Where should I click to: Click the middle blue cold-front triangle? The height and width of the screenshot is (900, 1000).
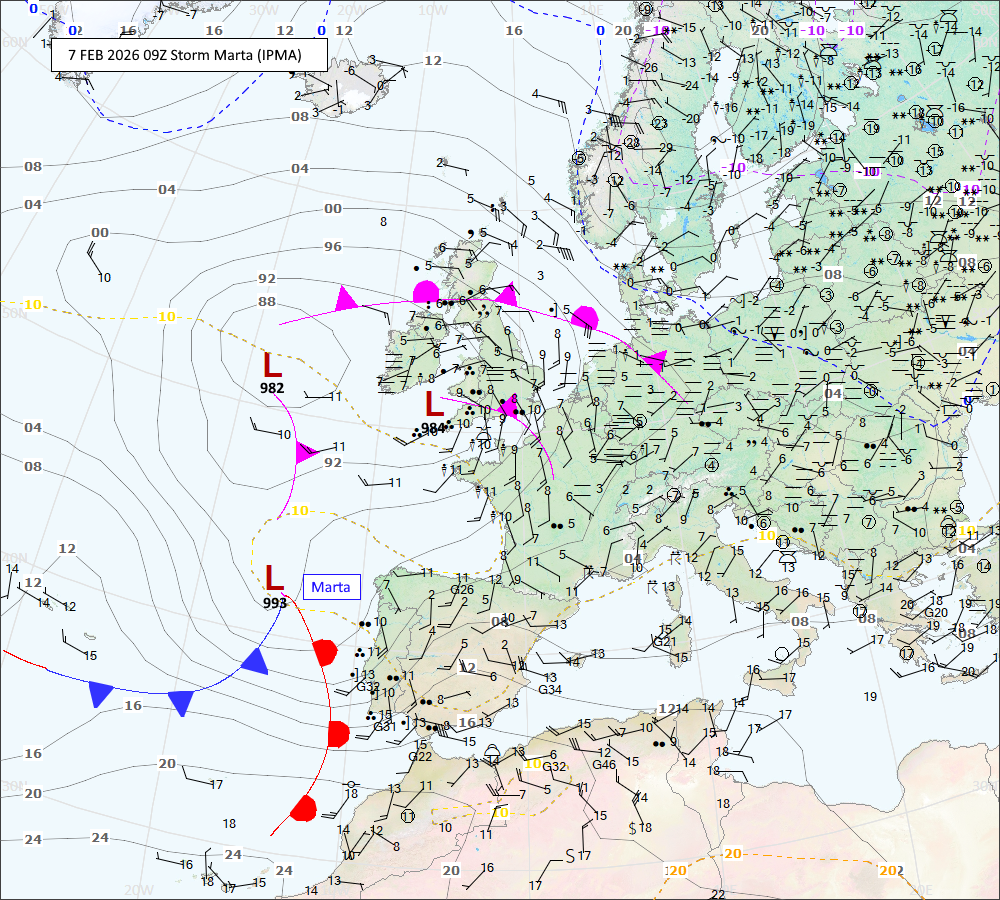coord(180,702)
